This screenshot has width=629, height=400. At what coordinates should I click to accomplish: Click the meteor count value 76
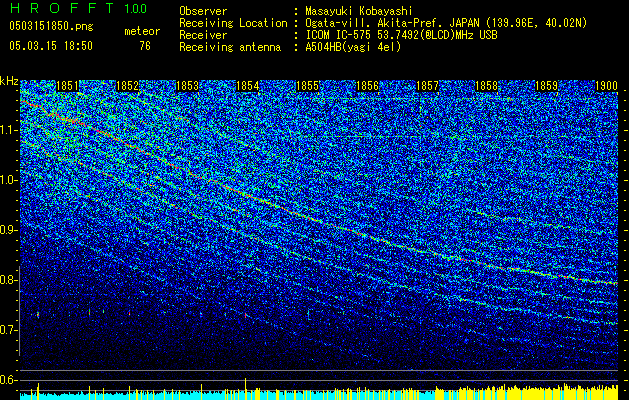click(145, 46)
